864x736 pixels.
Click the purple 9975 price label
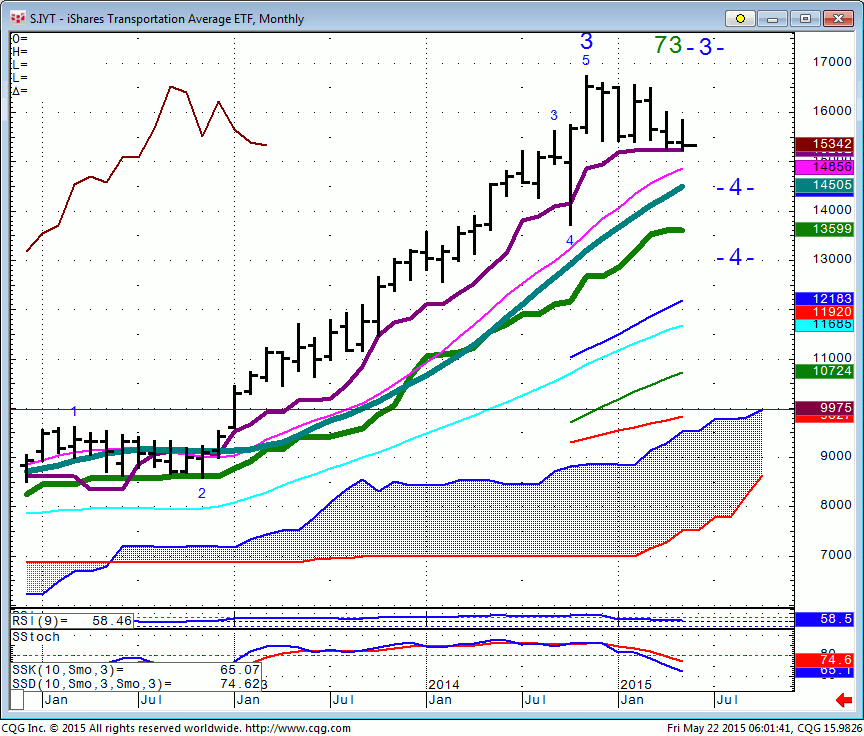(824, 408)
